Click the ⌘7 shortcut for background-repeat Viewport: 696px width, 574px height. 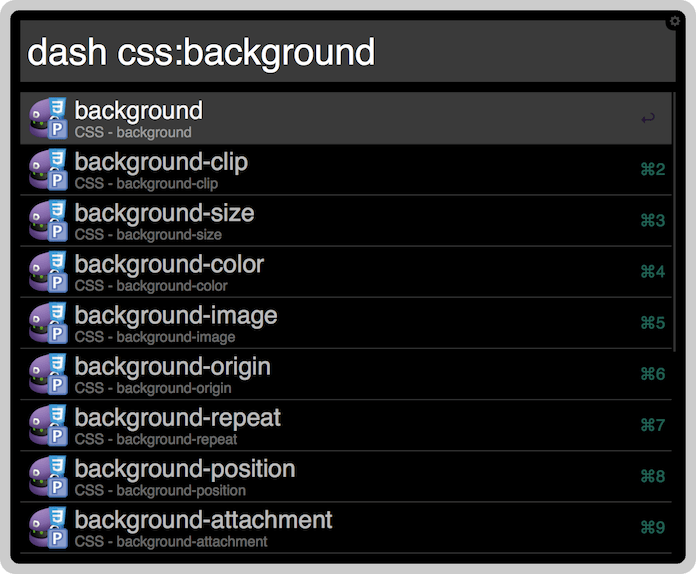652,425
